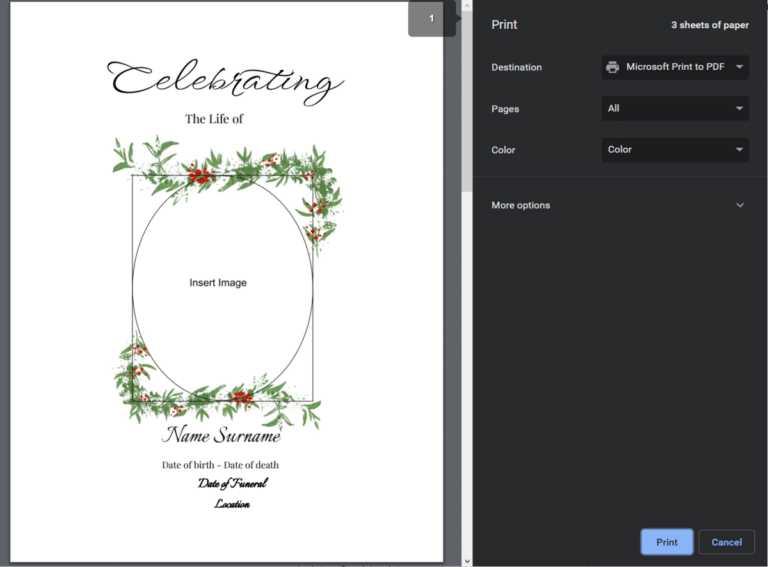This screenshot has width=768, height=567.
Task: Click the 'Pages' label
Action: 505,109
